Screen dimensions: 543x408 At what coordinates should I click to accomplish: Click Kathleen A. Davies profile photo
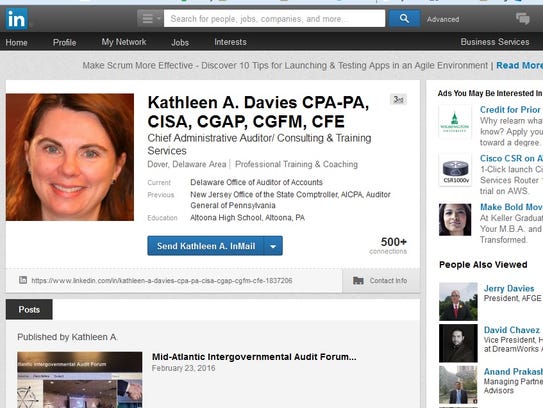[x=70, y=157]
